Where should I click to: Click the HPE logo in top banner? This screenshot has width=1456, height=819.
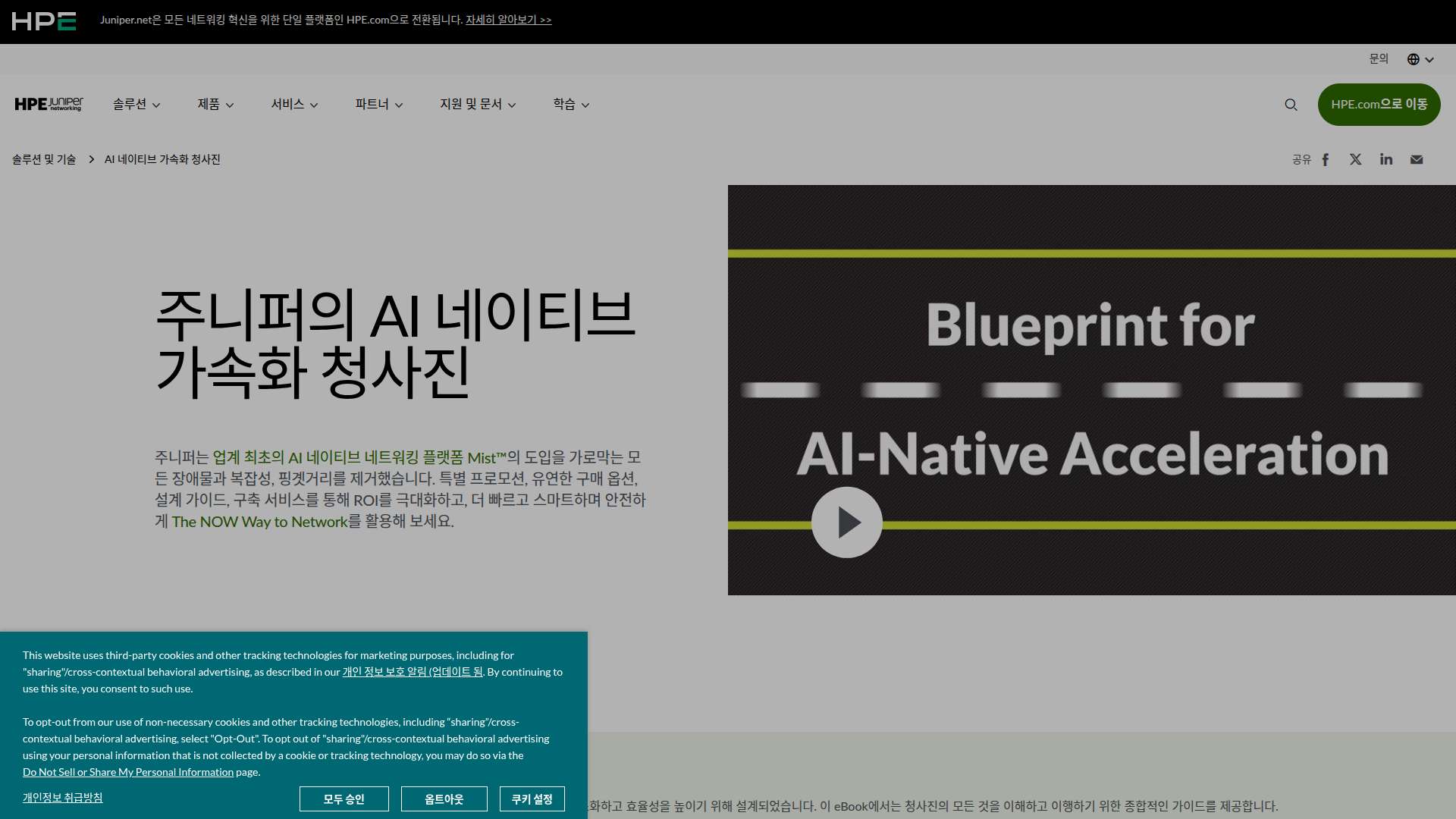pyautogui.click(x=44, y=21)
